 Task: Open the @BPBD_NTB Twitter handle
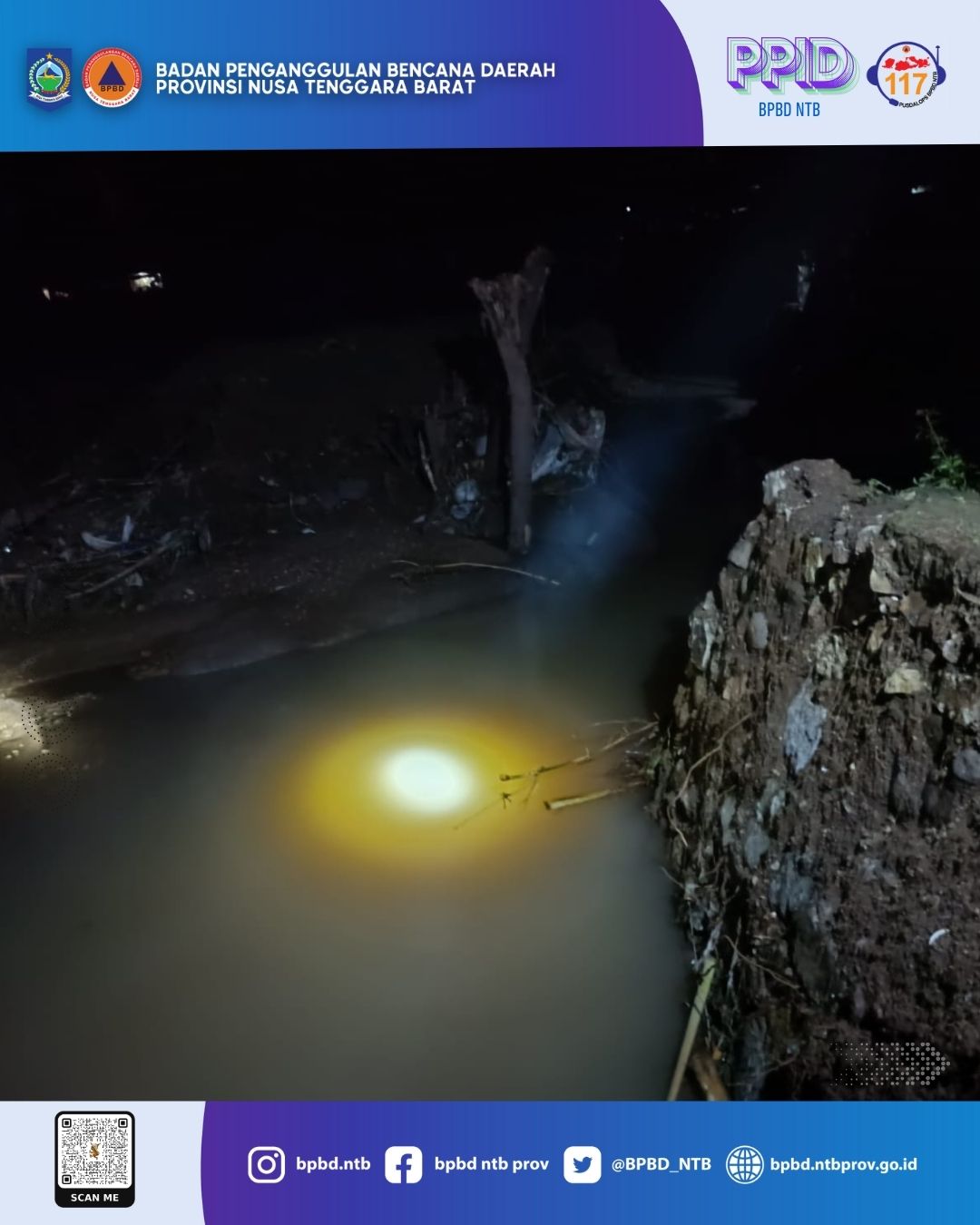661,1164
